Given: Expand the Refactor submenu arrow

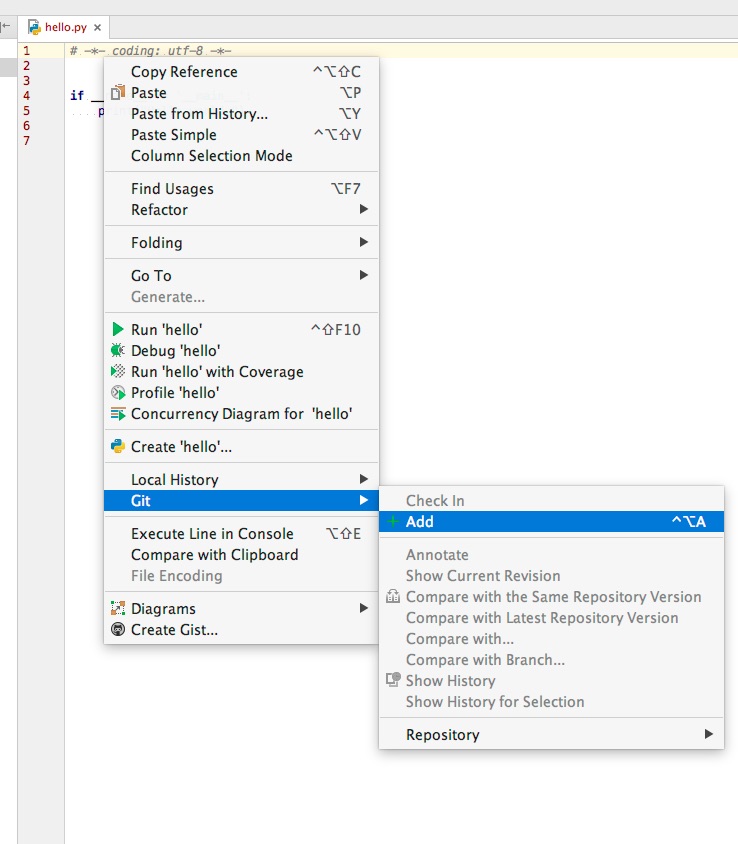Looking at the screenshot, I should tap(364, 209).
